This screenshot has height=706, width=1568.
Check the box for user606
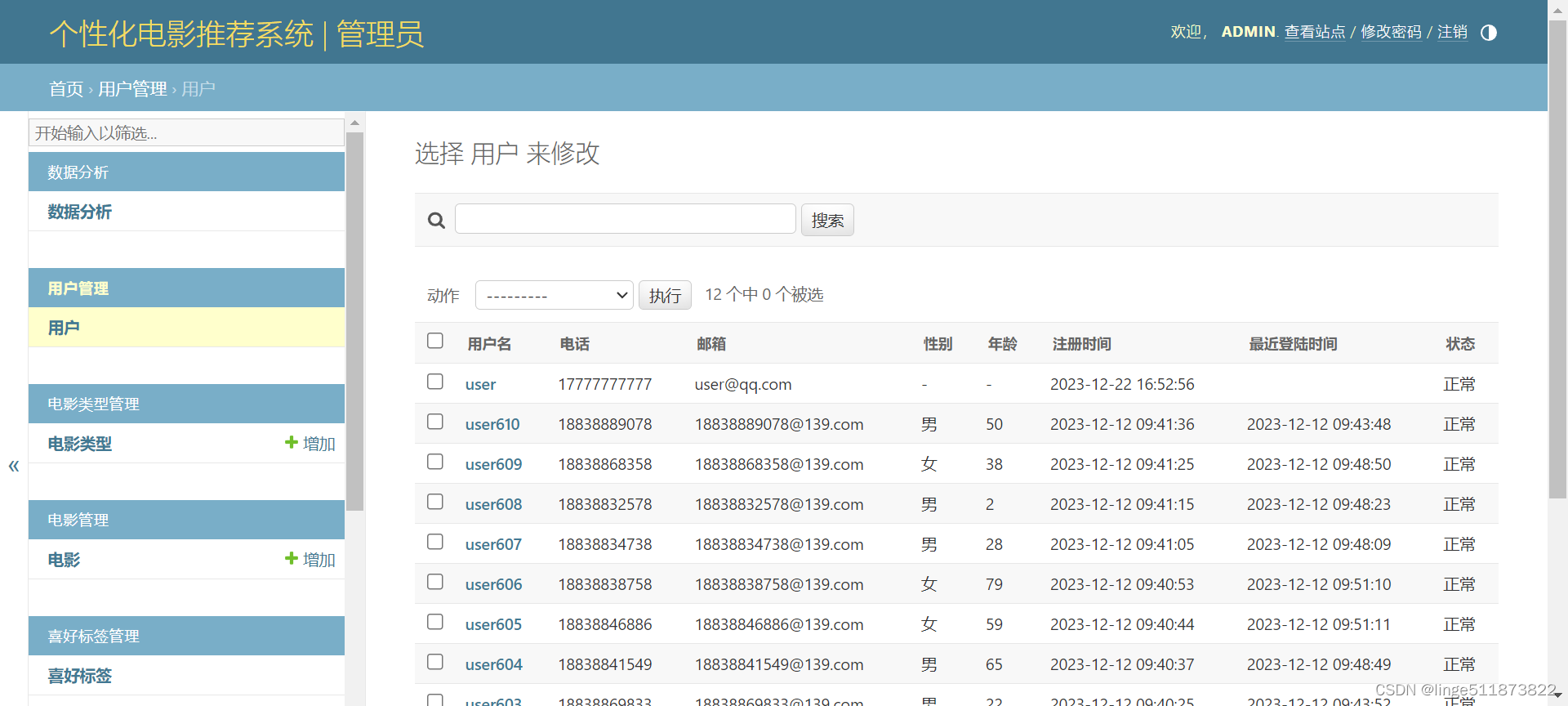coord(435,582)
